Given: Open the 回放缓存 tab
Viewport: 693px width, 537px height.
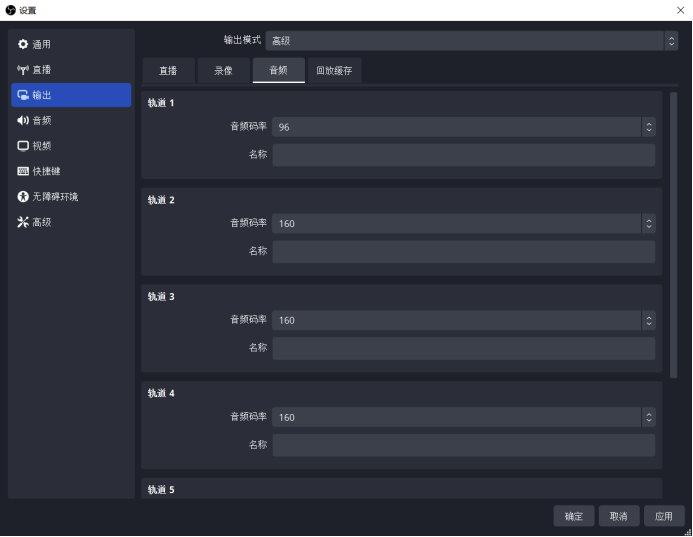Looking at the screenshot, I should coord(335,70).
